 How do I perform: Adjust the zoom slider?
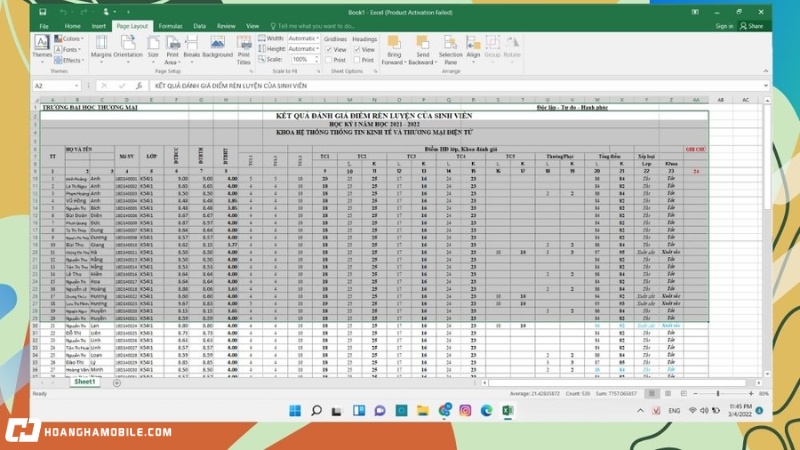pyautogui.click(x=718, y=393)
